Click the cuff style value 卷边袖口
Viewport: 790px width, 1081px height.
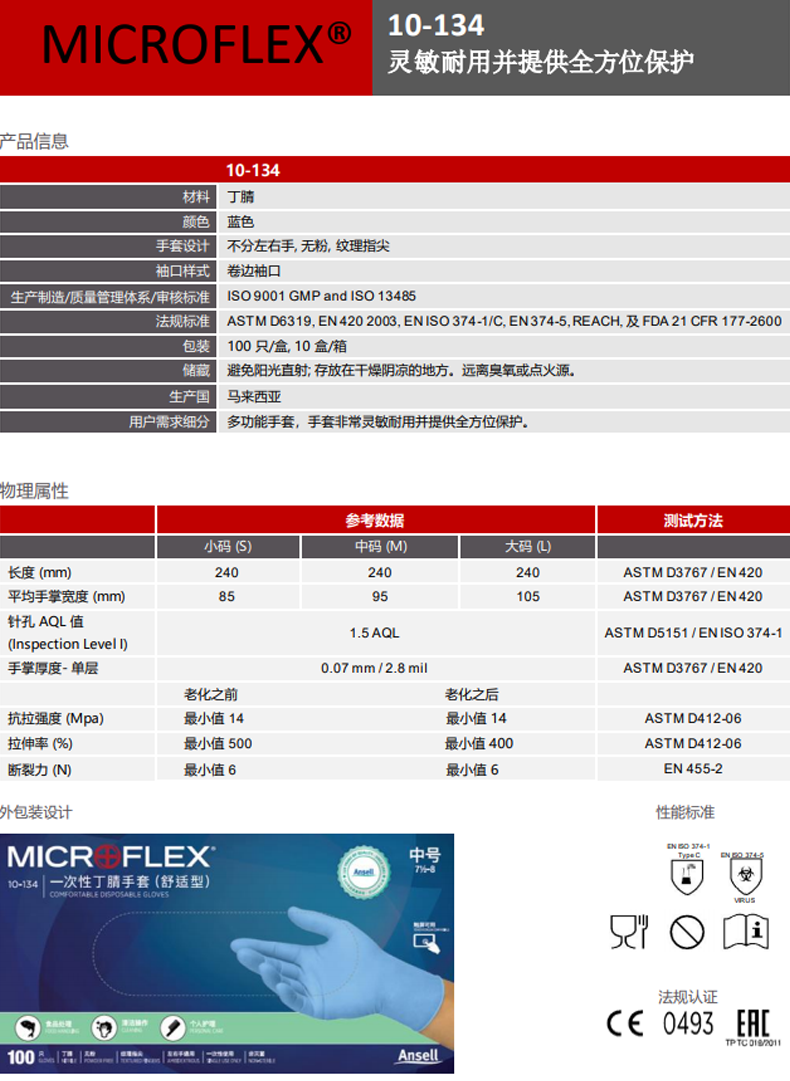[254, 271]
